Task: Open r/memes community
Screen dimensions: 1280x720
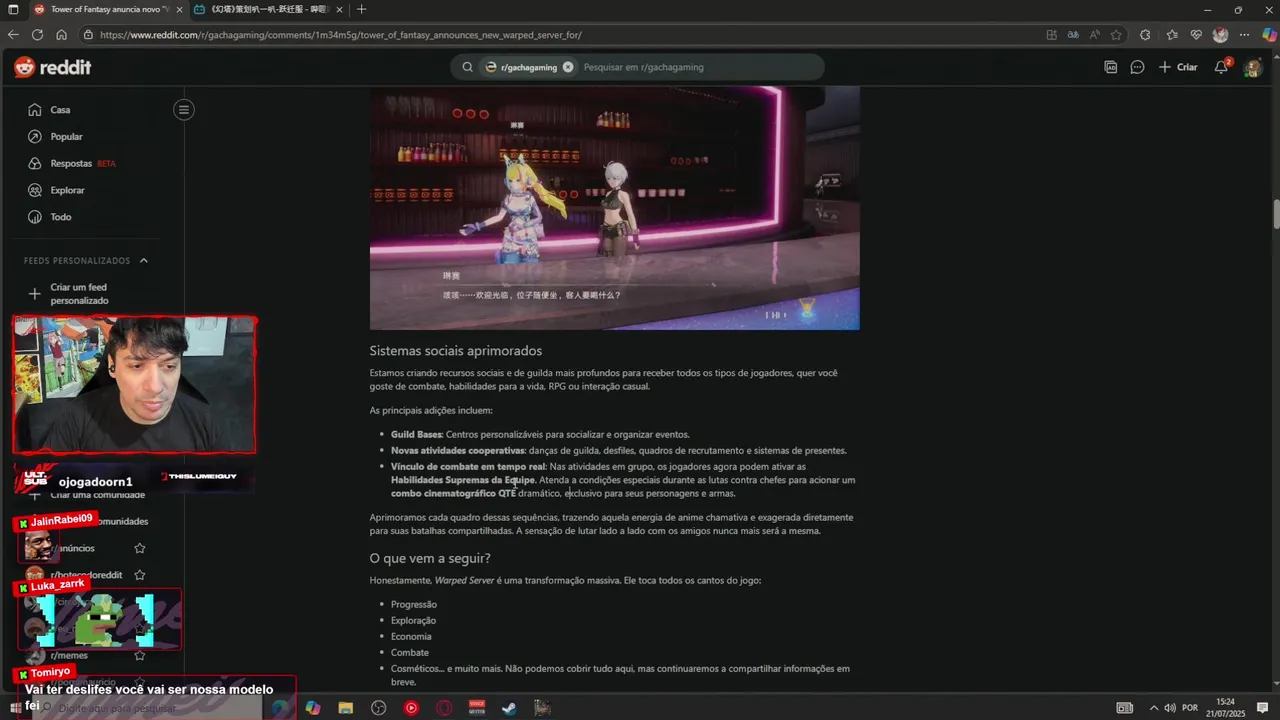Action: click(x=69, y=655)
